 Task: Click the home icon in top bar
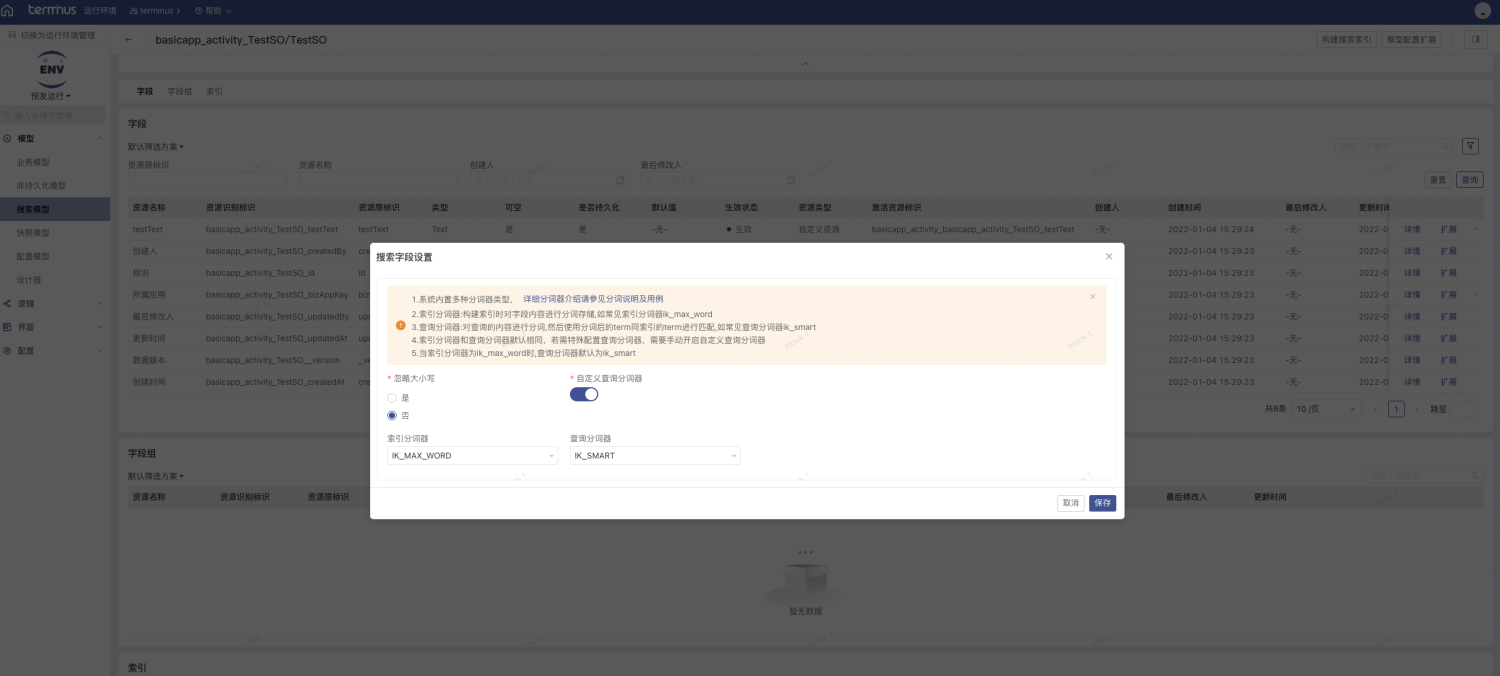8,10
